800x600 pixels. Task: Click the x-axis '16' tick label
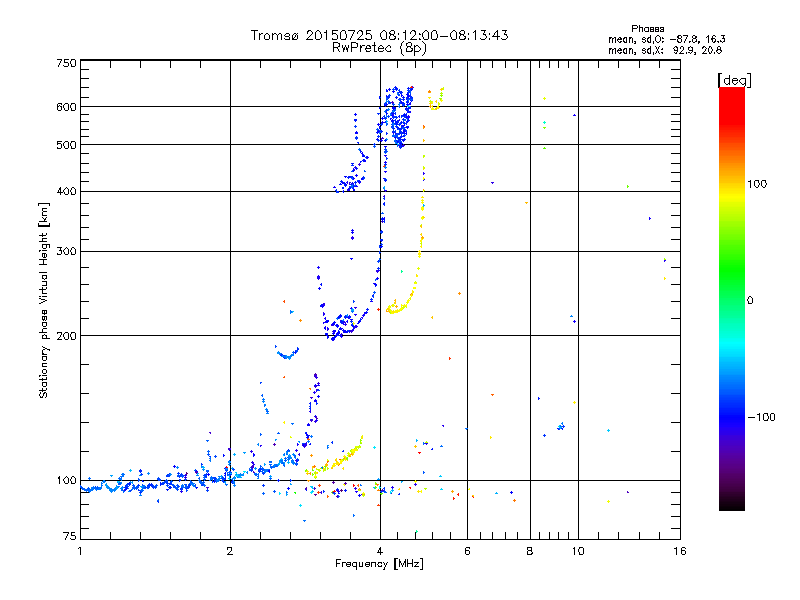tap(680, 551)
